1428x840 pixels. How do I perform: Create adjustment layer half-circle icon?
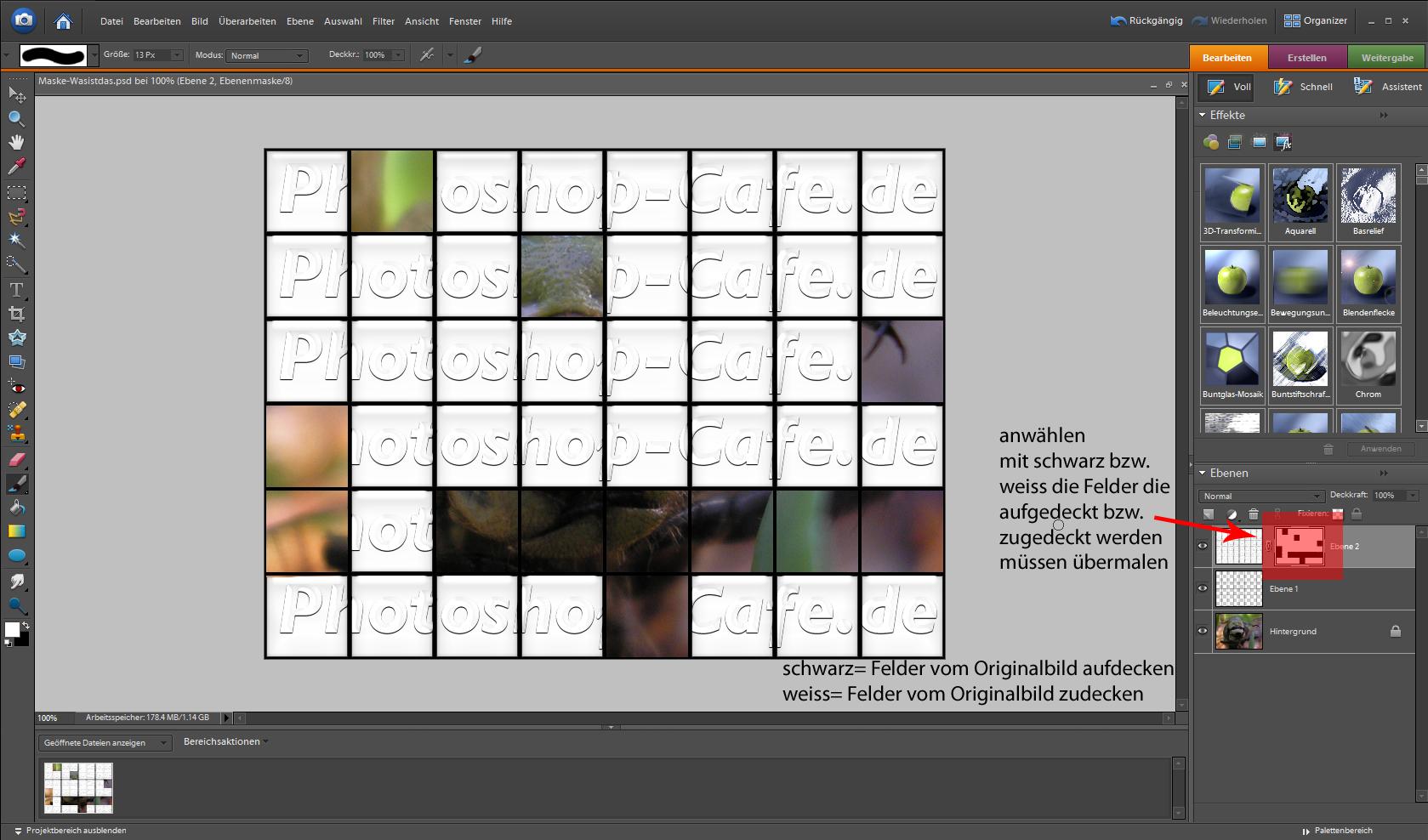1232,514
